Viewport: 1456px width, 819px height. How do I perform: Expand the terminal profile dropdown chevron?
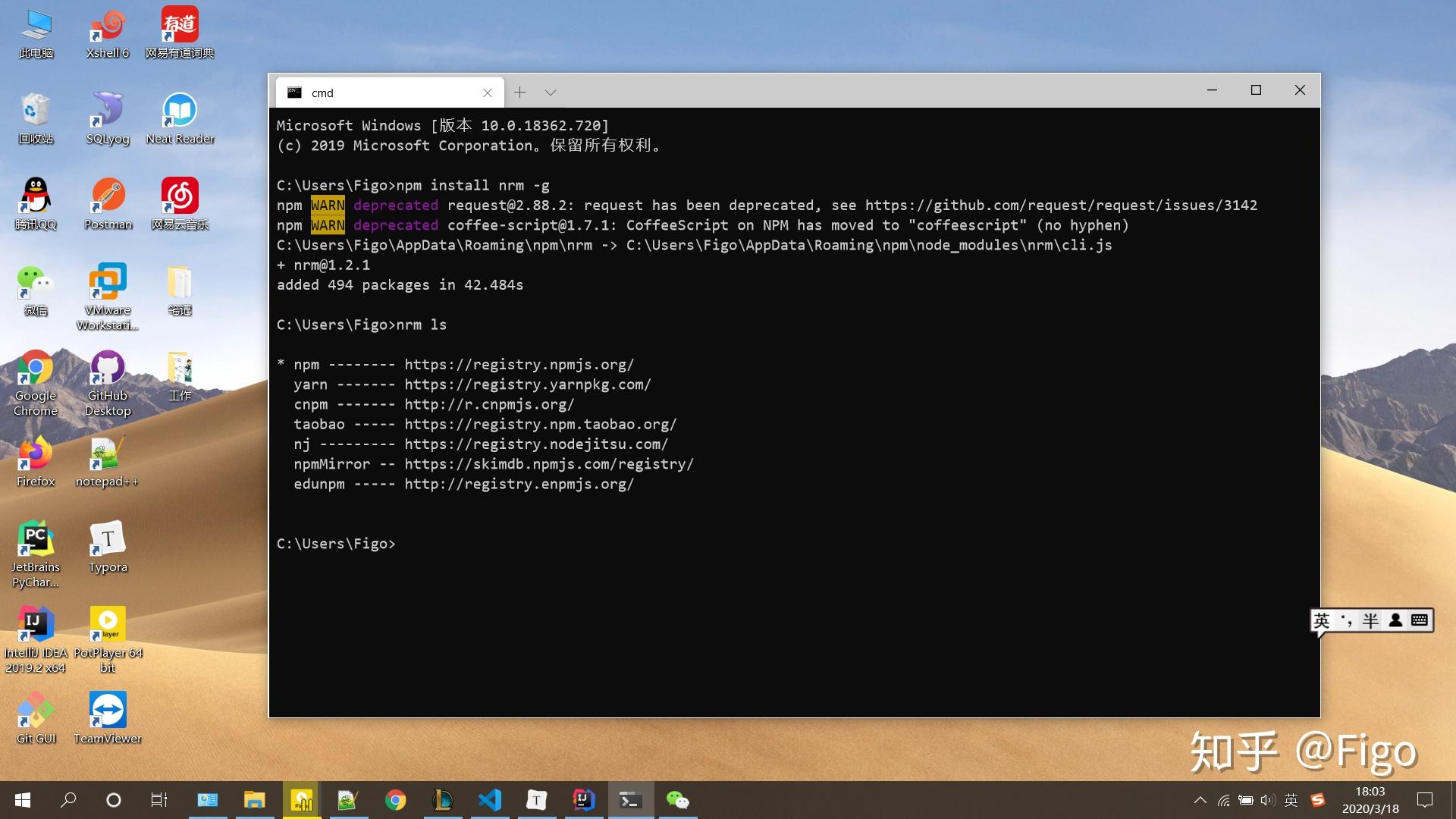pyautogui.click(x=551, y=93)
